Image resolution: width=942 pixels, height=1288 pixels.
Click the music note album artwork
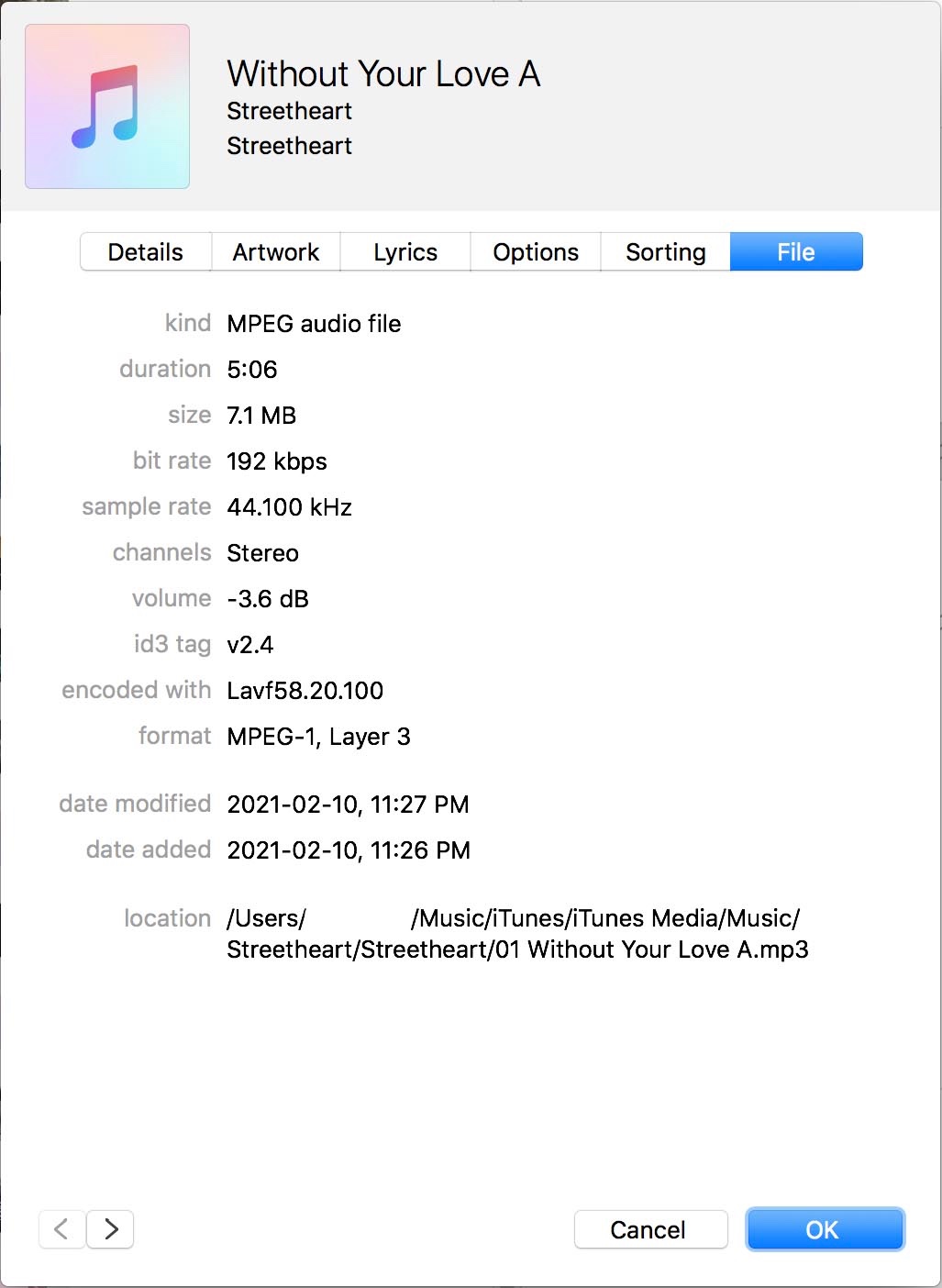point(107,106)
